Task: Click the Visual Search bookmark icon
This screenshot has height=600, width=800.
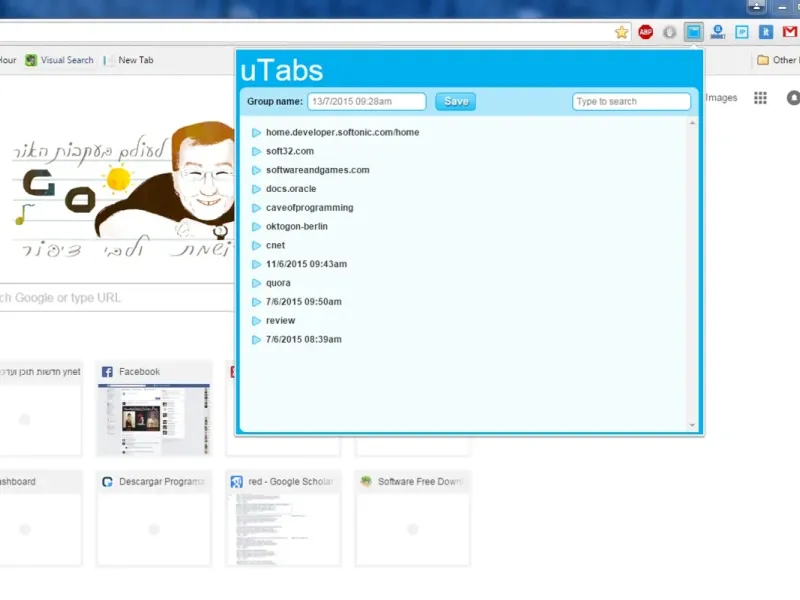Action: [31, 60]
